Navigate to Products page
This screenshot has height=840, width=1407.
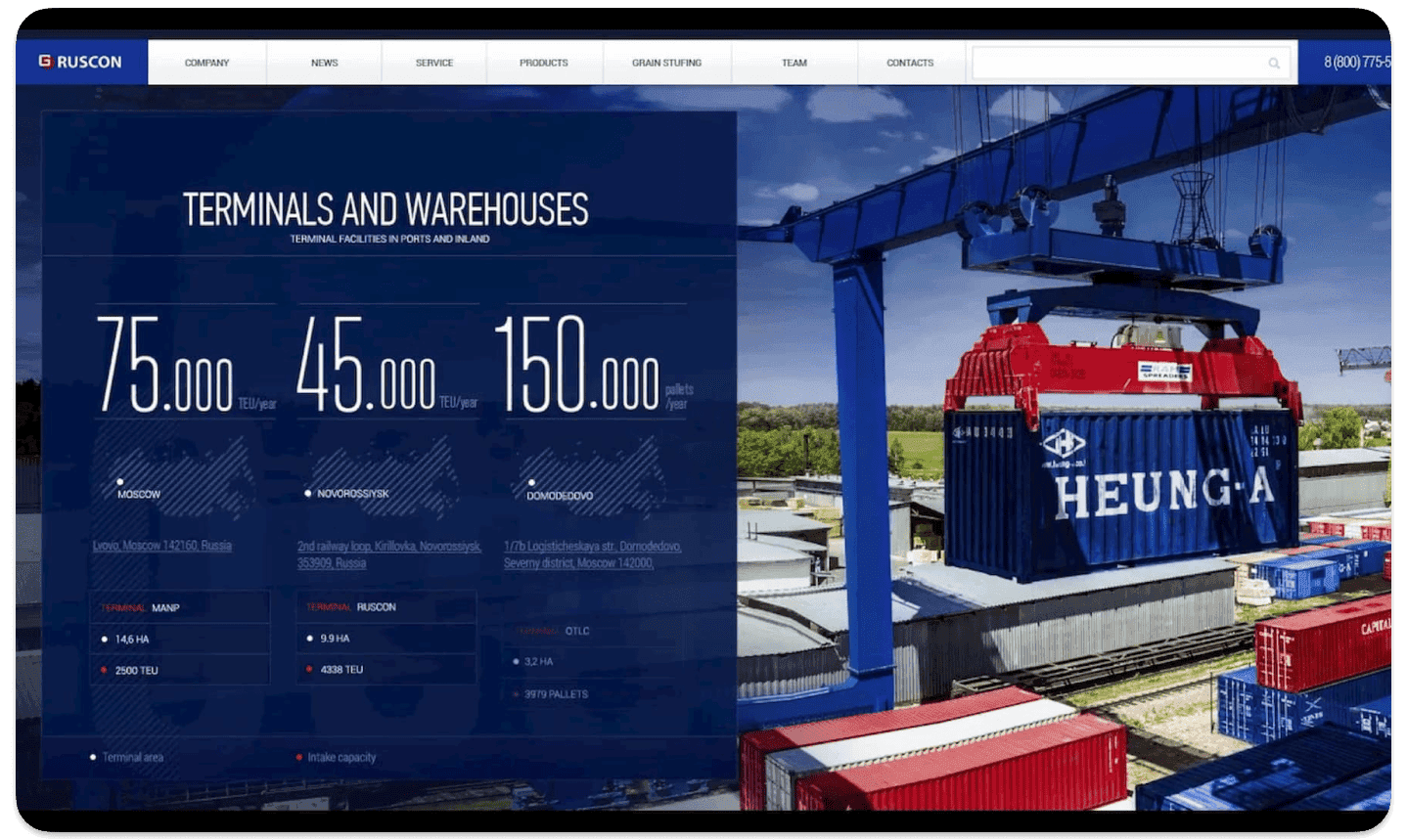(543, 63)
